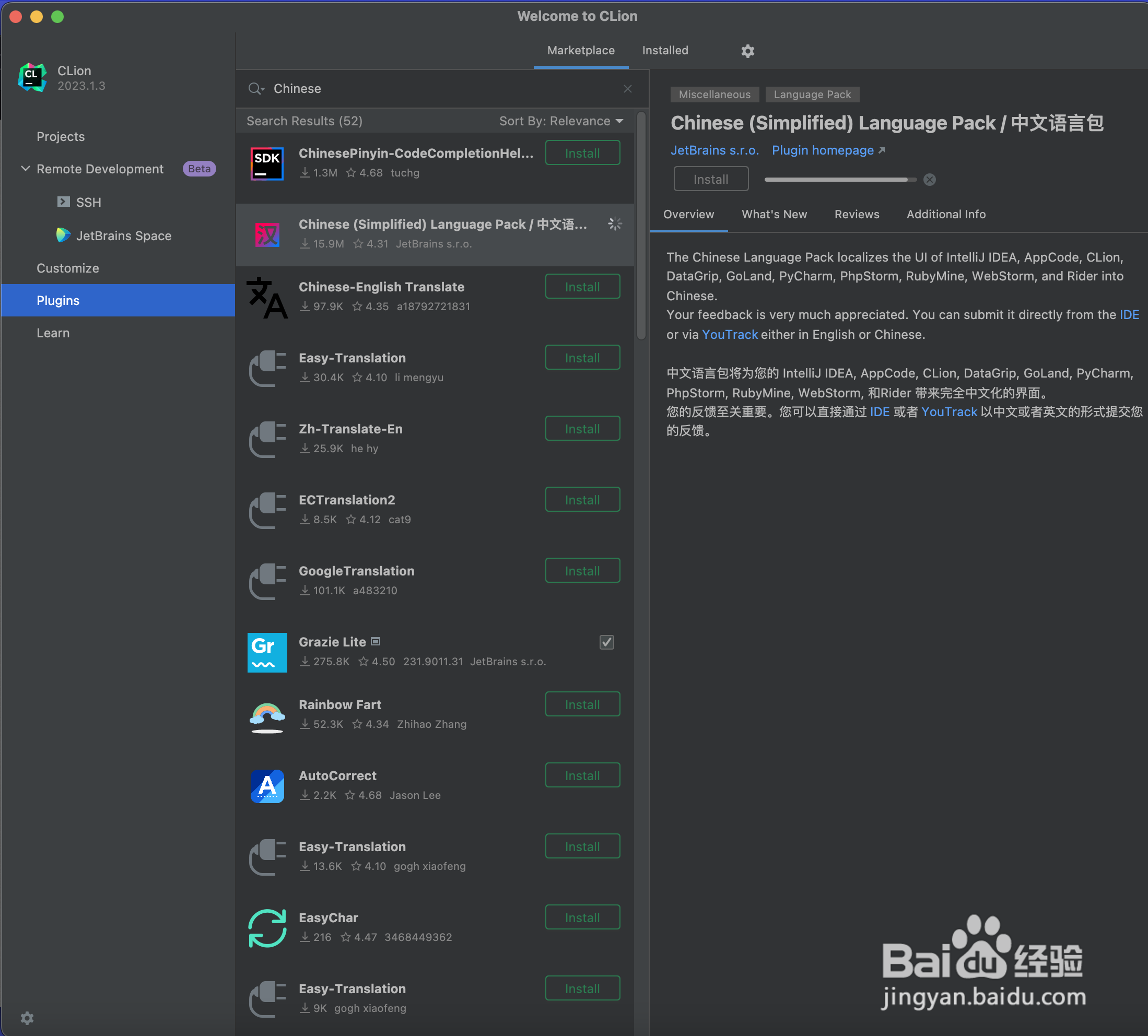Open the IDE link in English description
The image size is (1148, 1036).
[1129, 315]
